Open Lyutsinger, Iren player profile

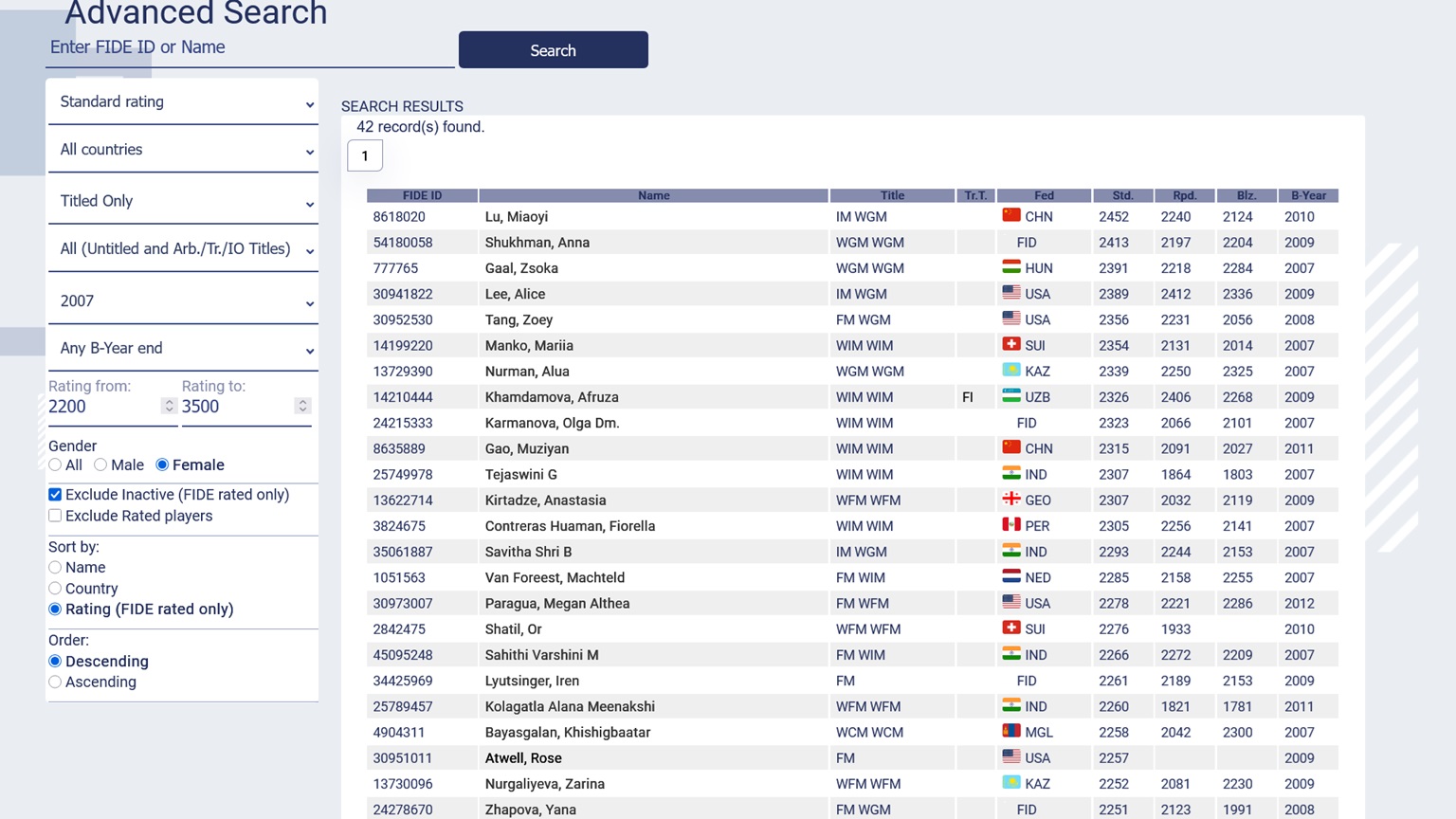532,681
